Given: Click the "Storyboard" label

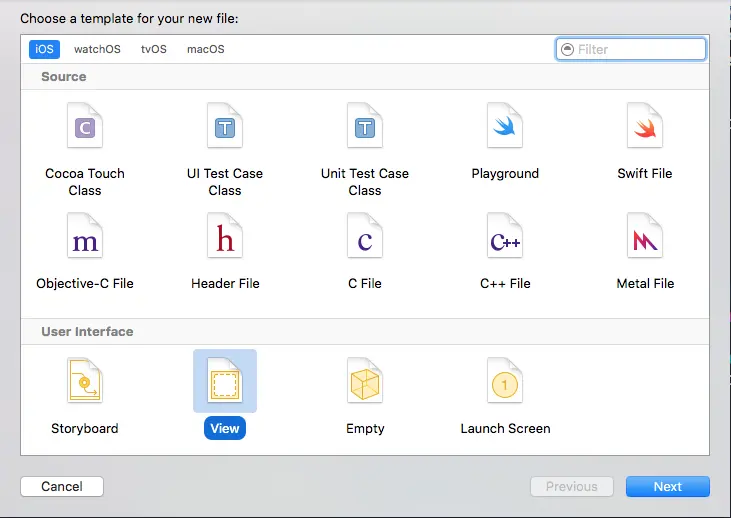Looking at the screenshot, I should coord(85,428).
